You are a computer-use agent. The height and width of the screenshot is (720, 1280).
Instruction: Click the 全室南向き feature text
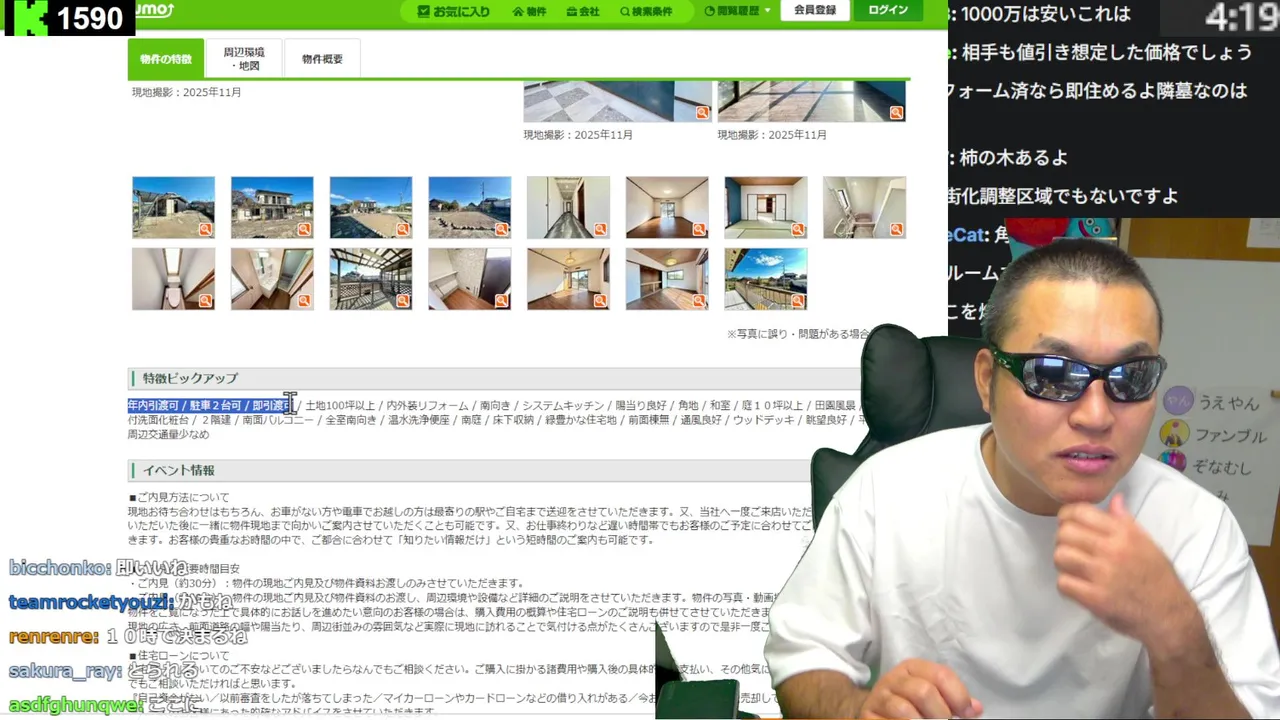351,420
